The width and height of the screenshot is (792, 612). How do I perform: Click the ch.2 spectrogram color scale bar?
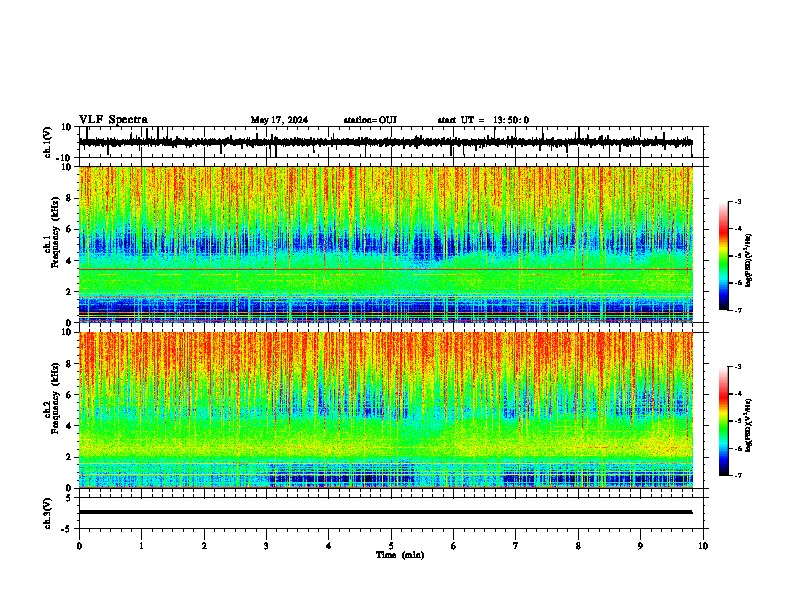tap(724, 421)
